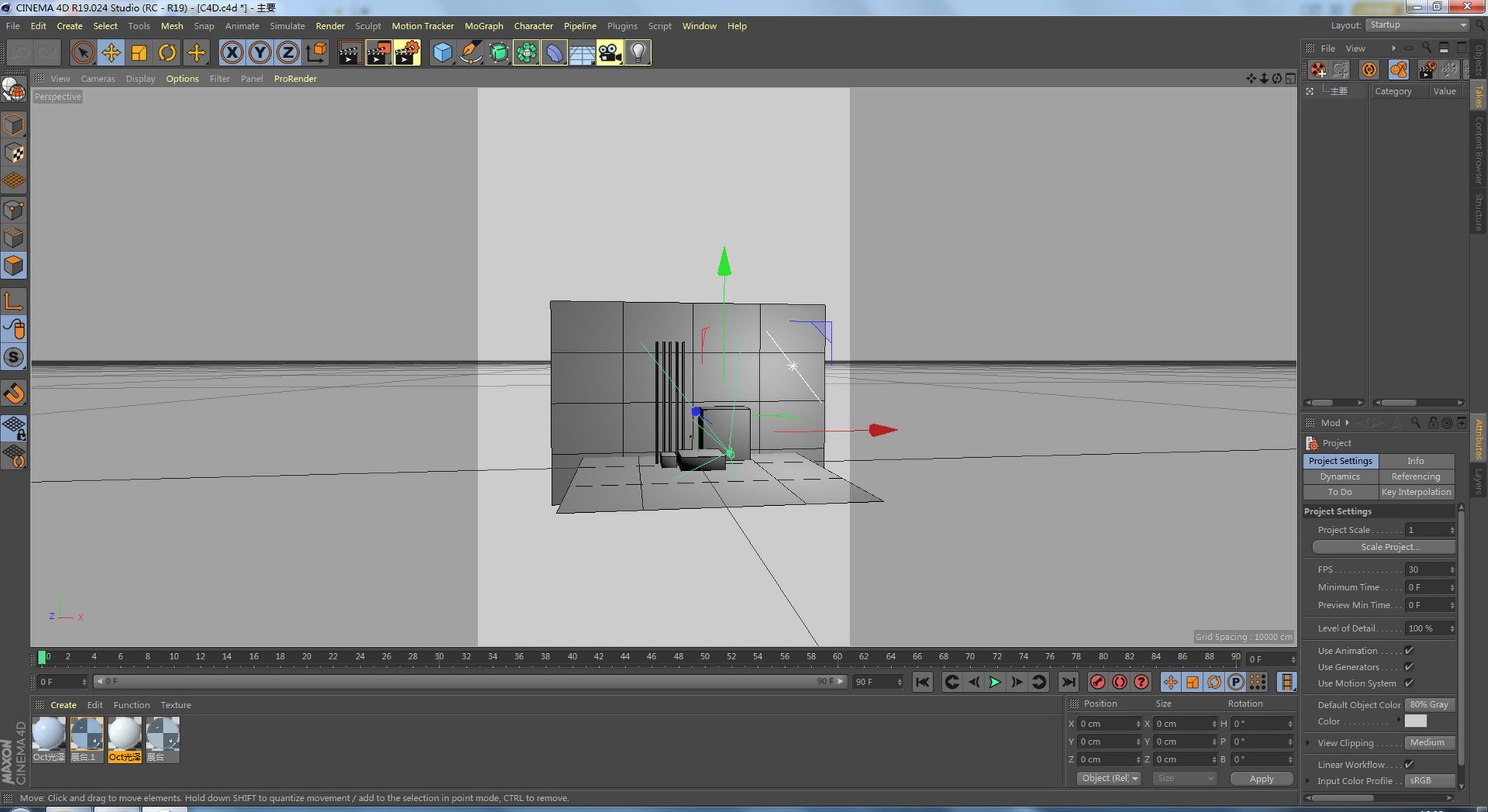This screenshot has width=1488, height=812.
Task: Toggle Tweak mode mouse icon
Action: 14,329
